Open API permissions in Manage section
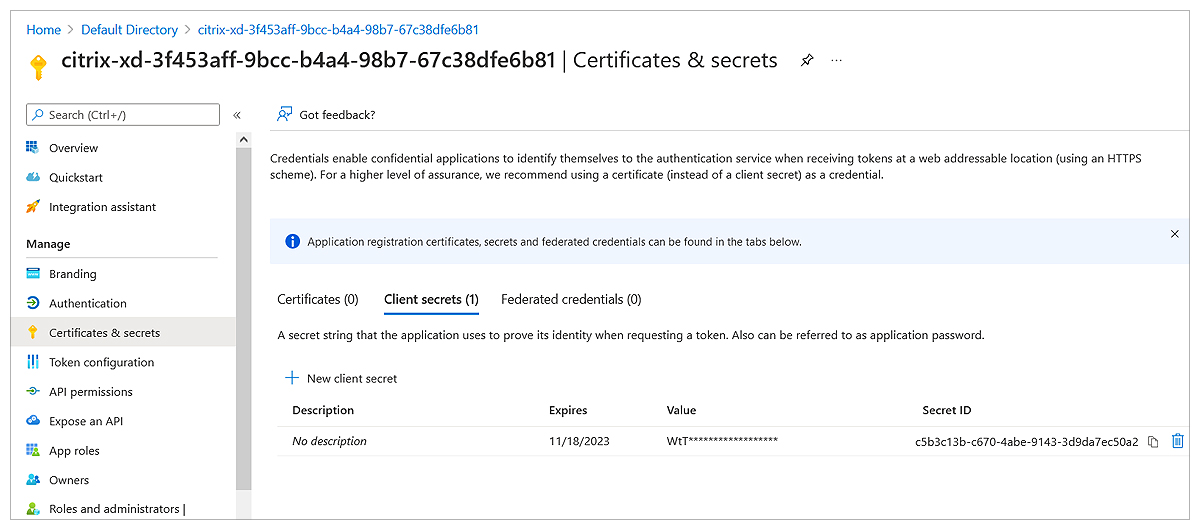1200x530 pixels. tap(90, 392)
